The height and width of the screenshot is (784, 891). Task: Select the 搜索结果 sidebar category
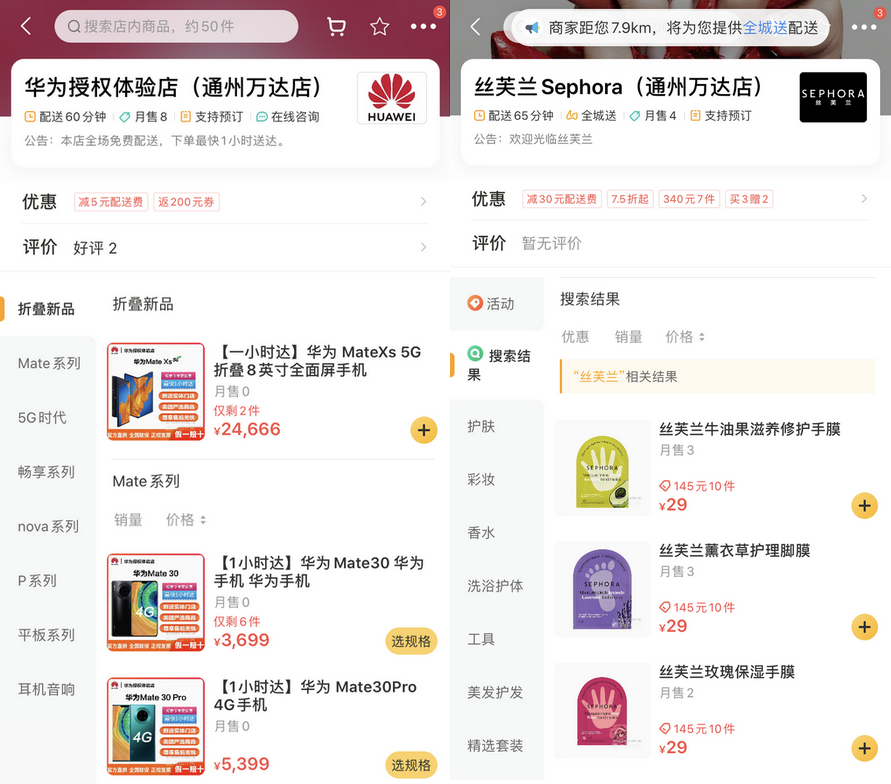pyautogui.click(x=497, y=365)
